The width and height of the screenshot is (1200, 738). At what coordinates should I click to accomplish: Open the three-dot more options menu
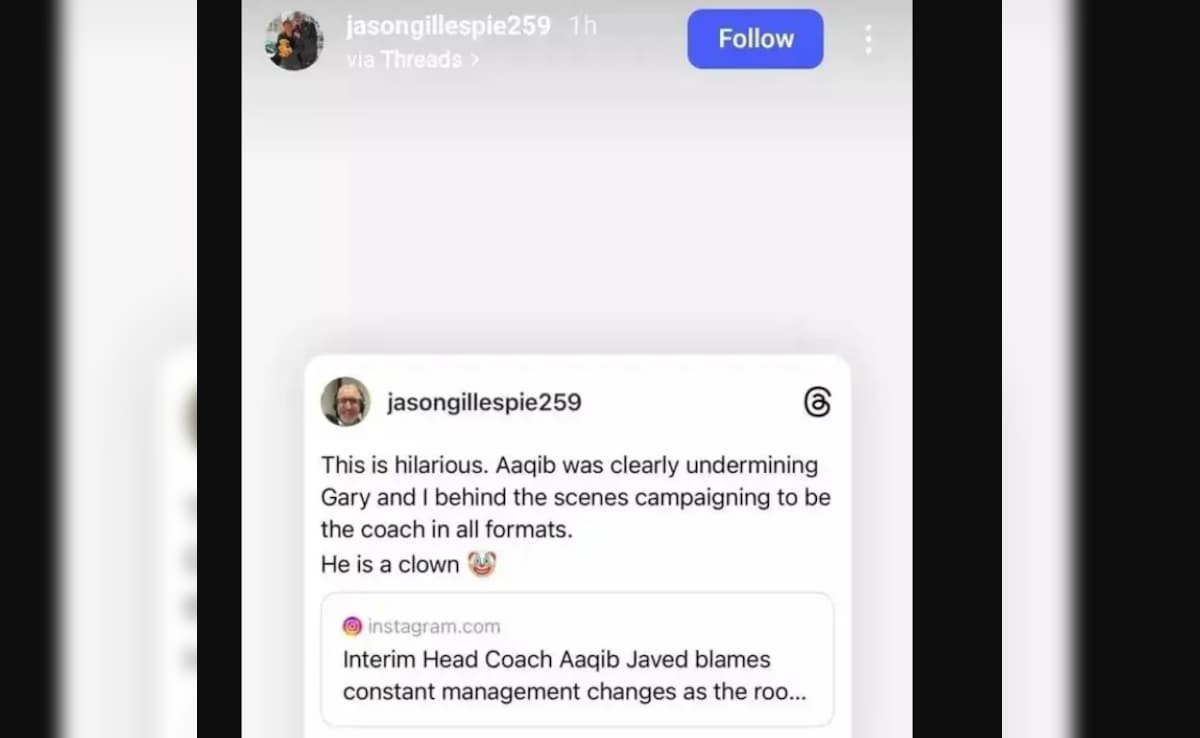[x=868, y=39]
